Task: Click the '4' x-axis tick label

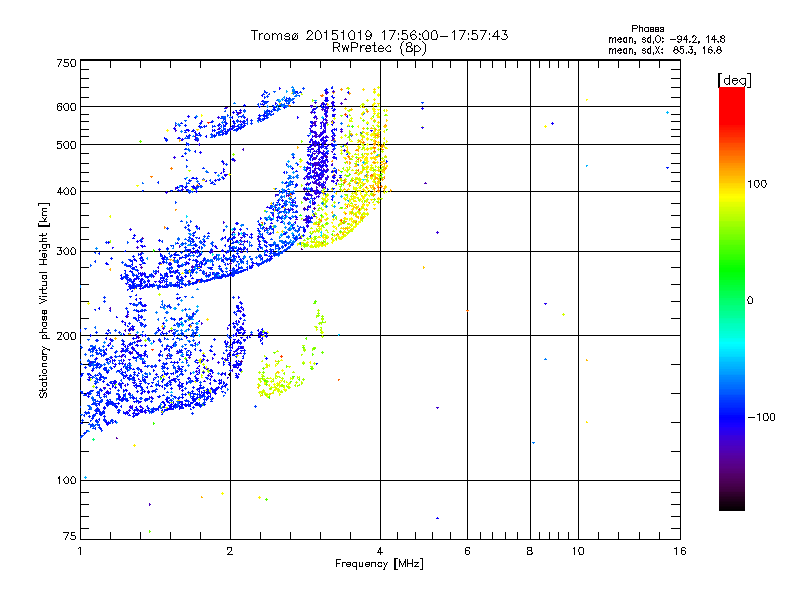Action: (380, 551)
